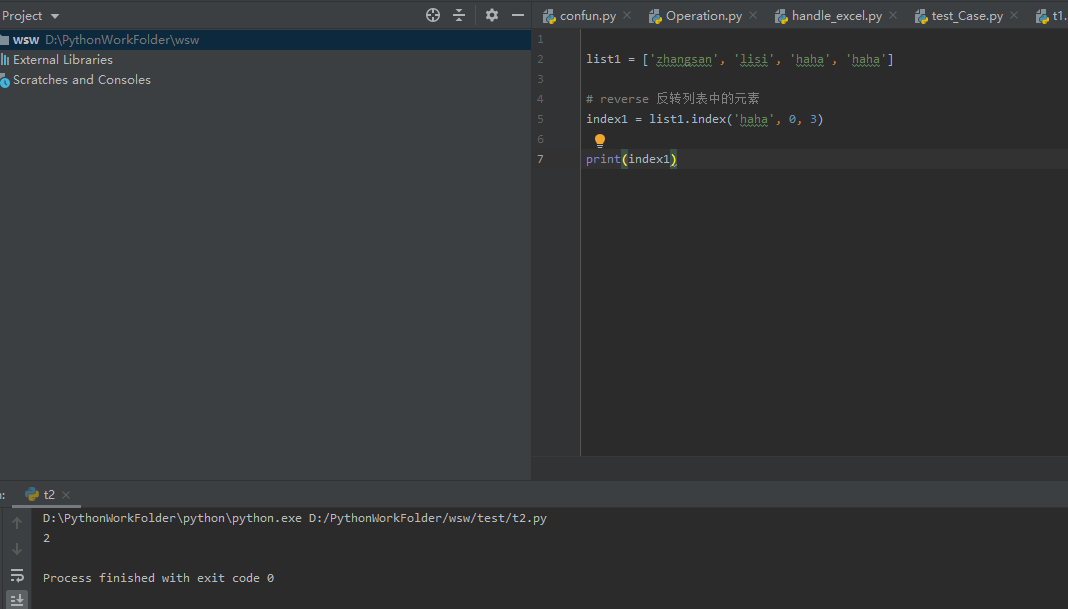The height and width of the screenshot is (609, 1068).
Task: Click the locate/select opened file icon
Action: pyautogui.click(x=433, y=15)
